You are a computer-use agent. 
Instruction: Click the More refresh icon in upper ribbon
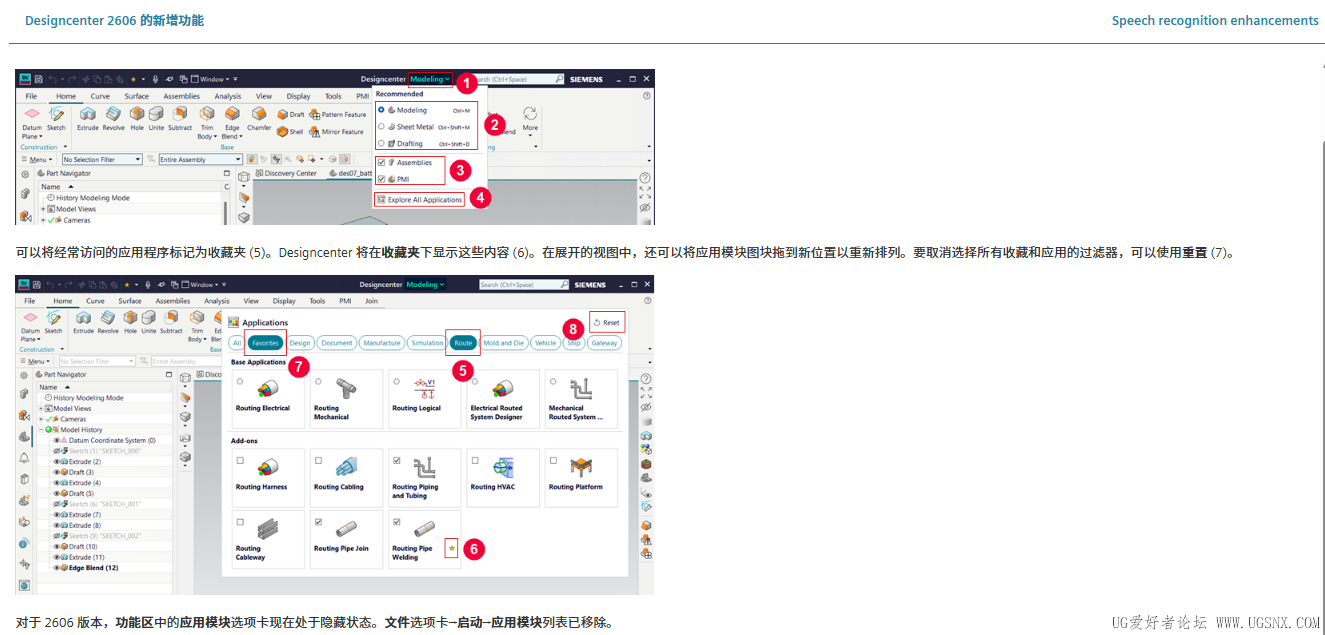530,113
